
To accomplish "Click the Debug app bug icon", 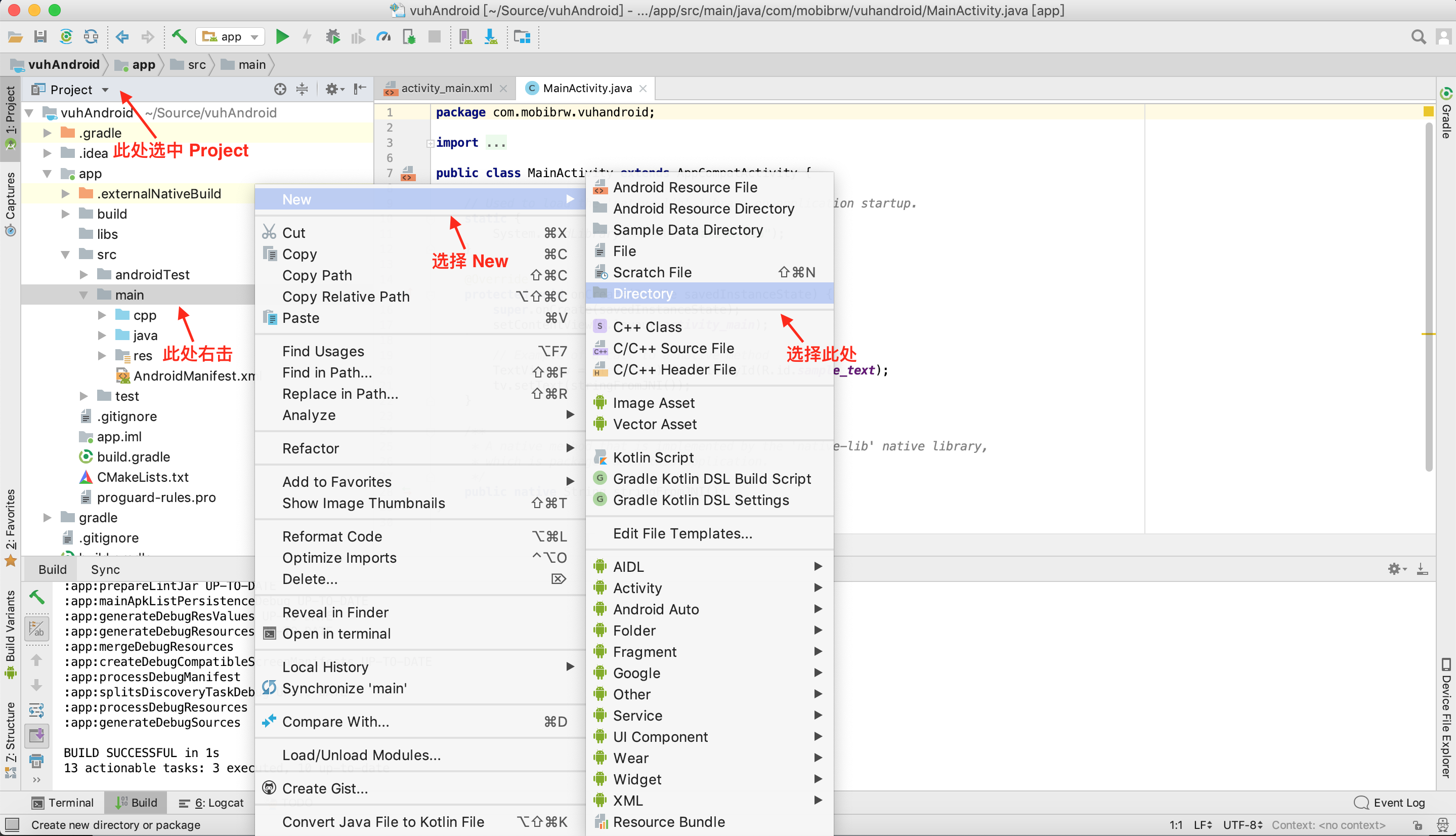I will coord(333,37).
